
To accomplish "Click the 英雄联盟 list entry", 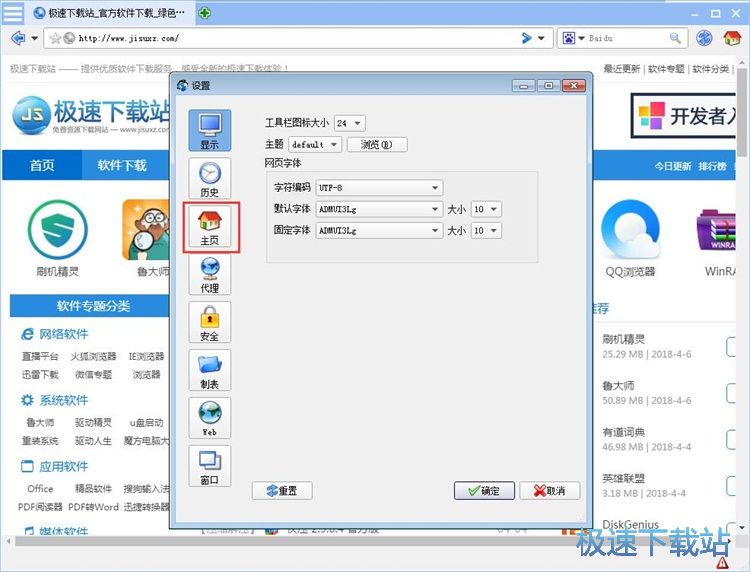I will pos(623,478).
